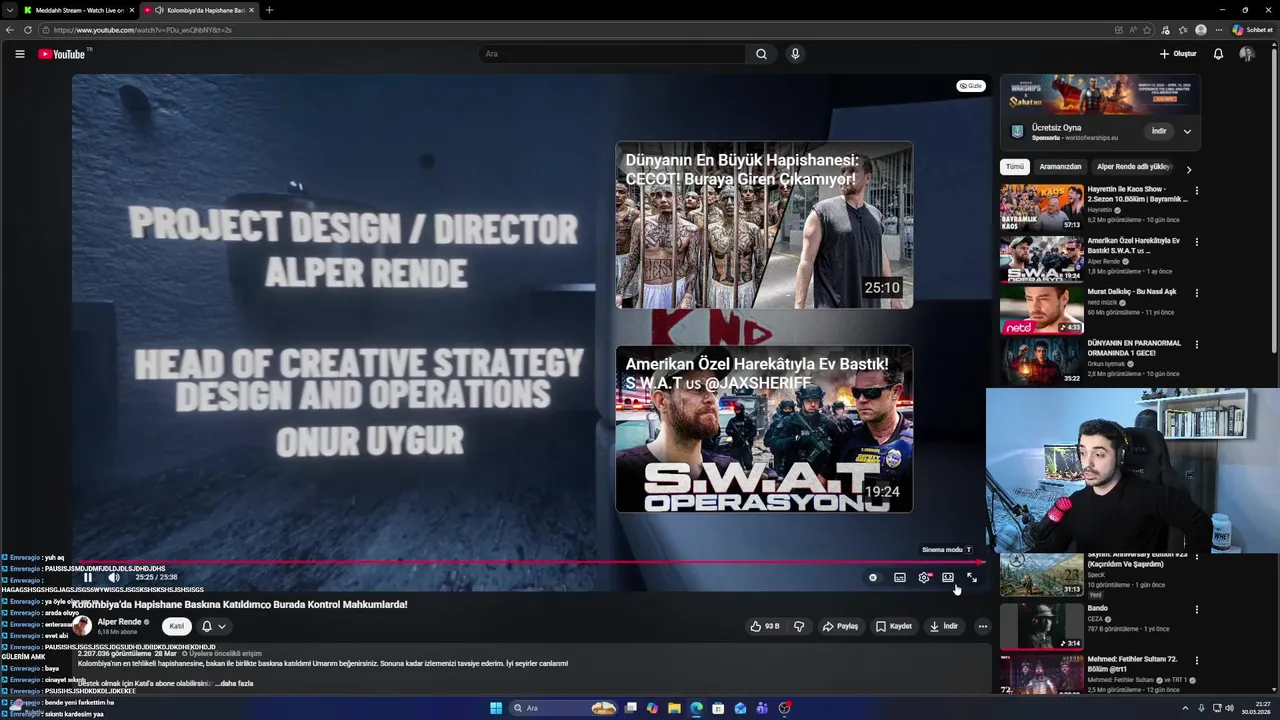Show hidden system tray icons
1280x720 pixels.
point(1185,708)
